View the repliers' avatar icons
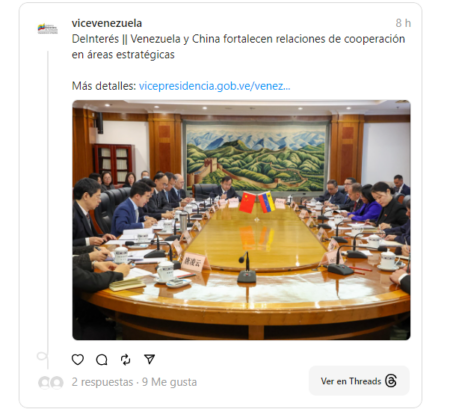450x409 pixels. tap(51, 383)
